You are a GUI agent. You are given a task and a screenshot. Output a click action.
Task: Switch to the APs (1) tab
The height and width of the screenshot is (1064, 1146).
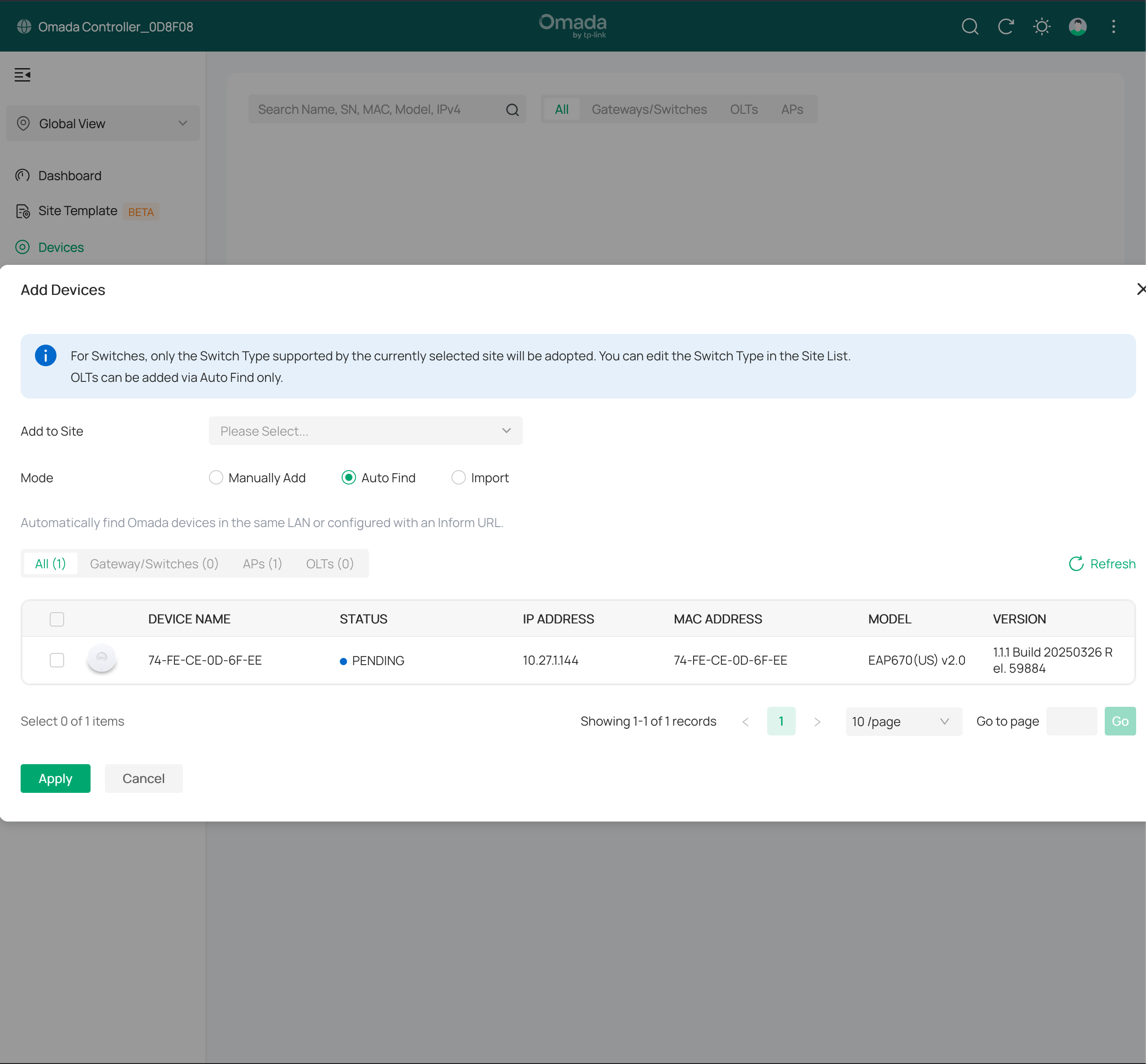[x=262, y=563]
